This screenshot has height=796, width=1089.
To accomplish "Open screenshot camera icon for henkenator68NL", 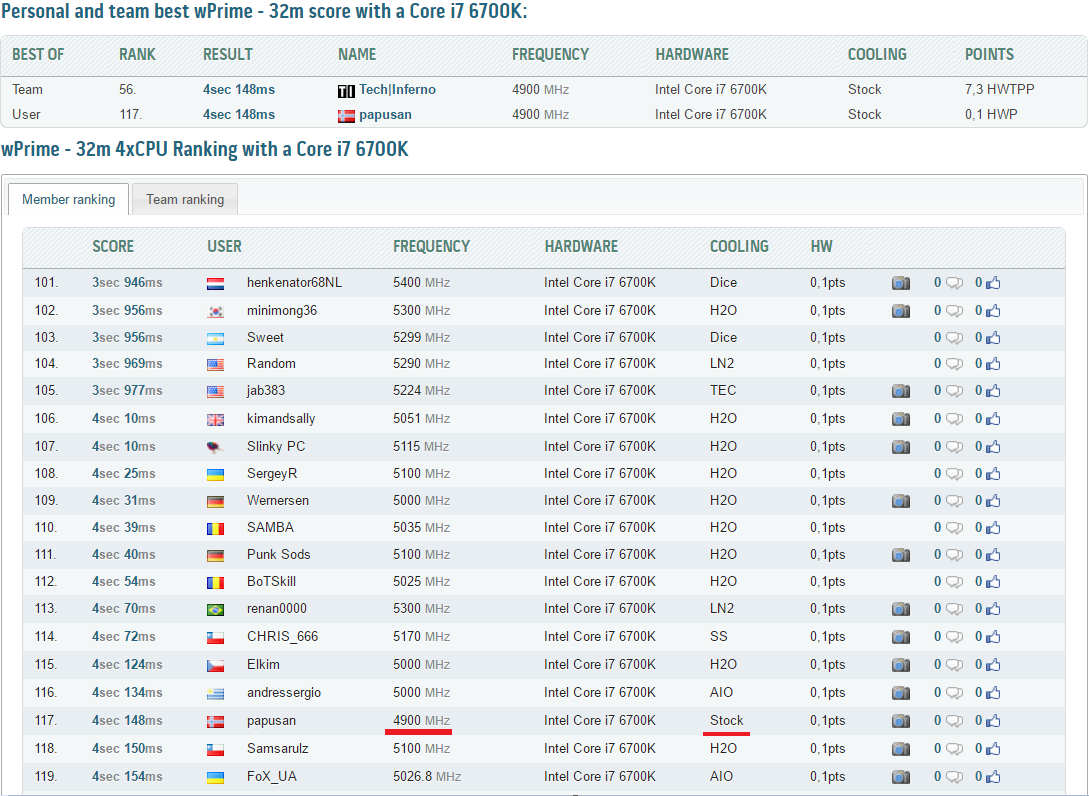I will pos(901,283).
